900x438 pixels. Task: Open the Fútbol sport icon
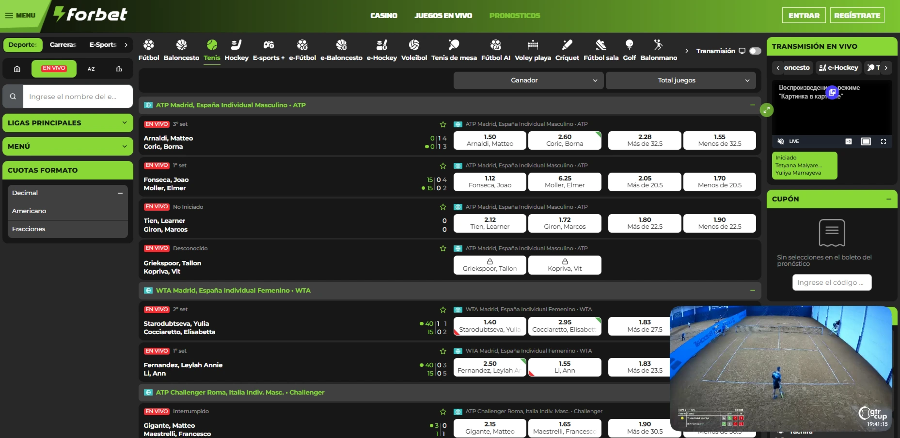click(x=149, y=50)
